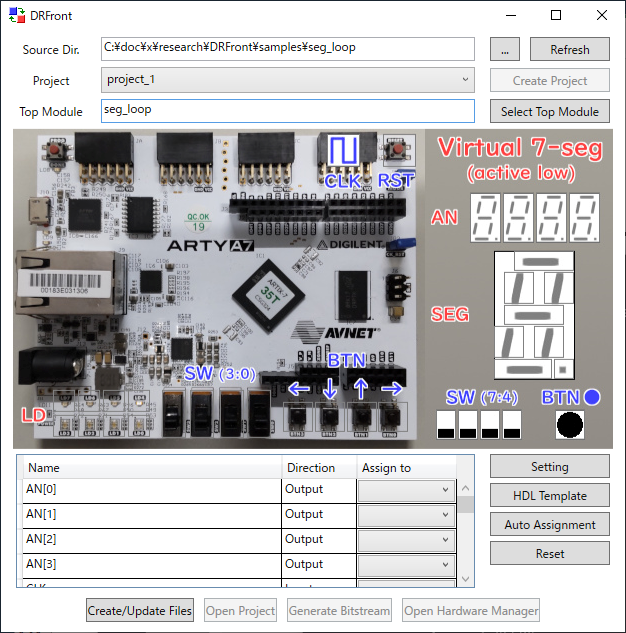Toggle the leftmost SW (3:0) board switch
The height and width of the screenshot is (633, 626).
click(x=174, y=411)
